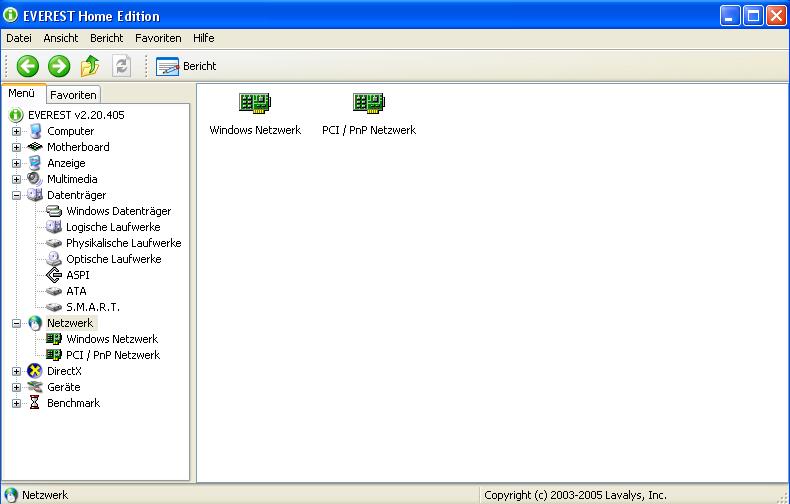The image size is (790, 504).
Task: Click the Bericht toolbar button
Action: (187, 66)
